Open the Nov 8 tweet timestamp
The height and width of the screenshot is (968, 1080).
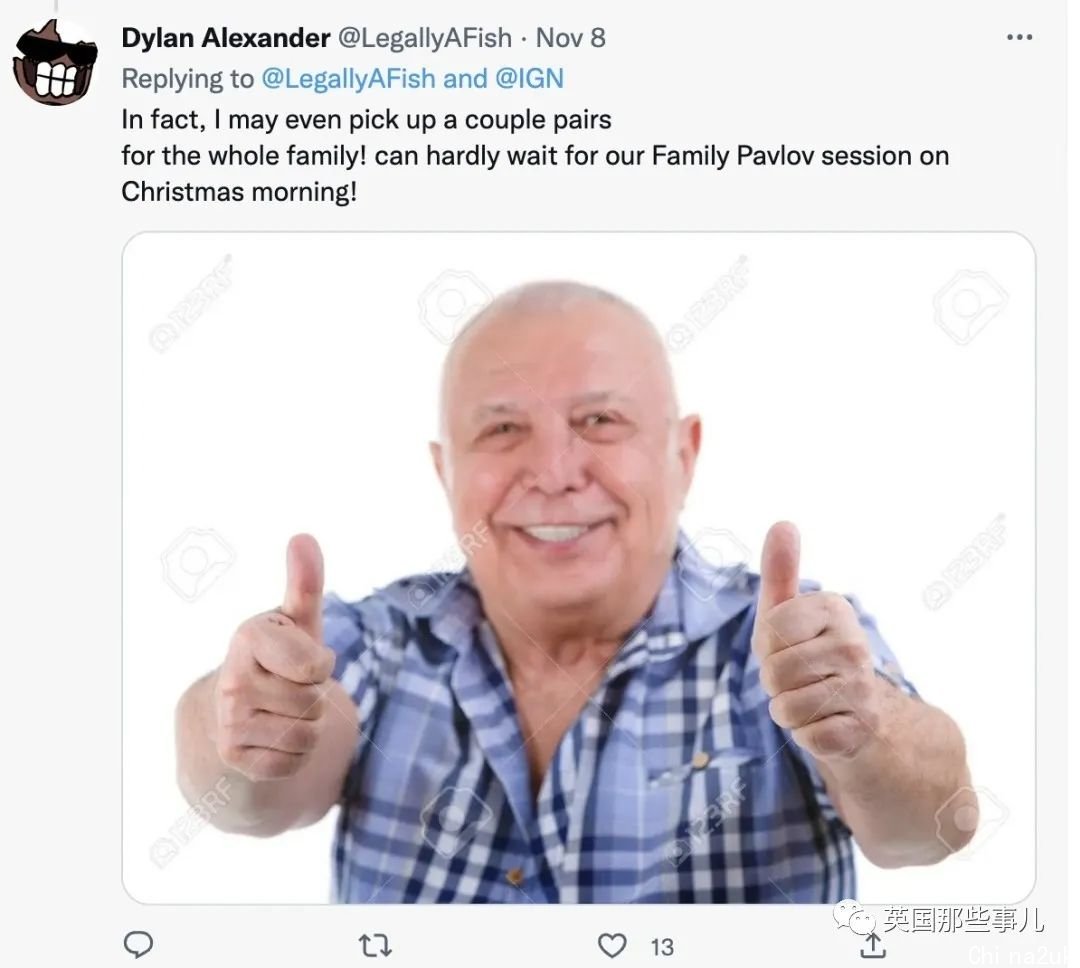point(570,38)
